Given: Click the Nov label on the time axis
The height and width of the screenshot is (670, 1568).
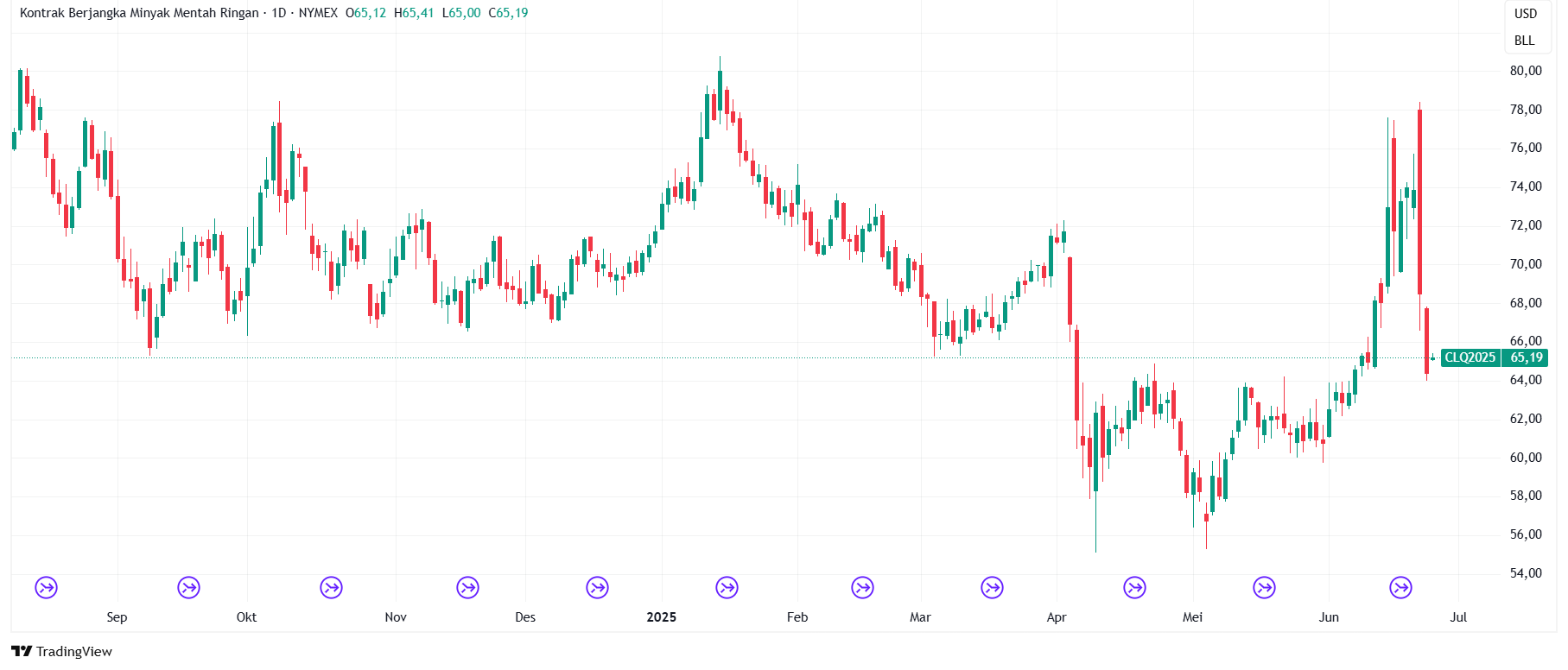Looking at the screenshot, I should click(x=396, y=617).
